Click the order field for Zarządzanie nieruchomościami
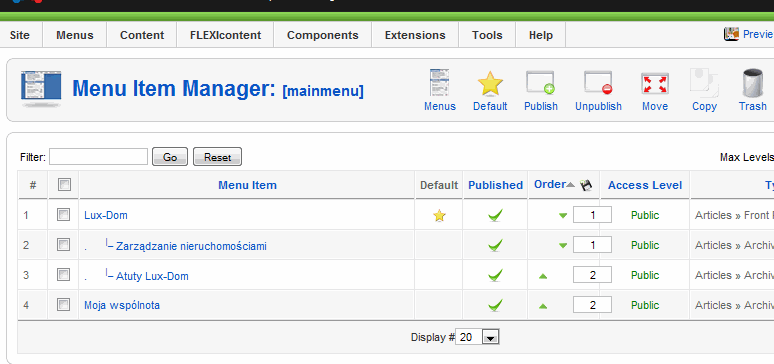The height and width of the screenshot is (364, 774). click(592, 245)
